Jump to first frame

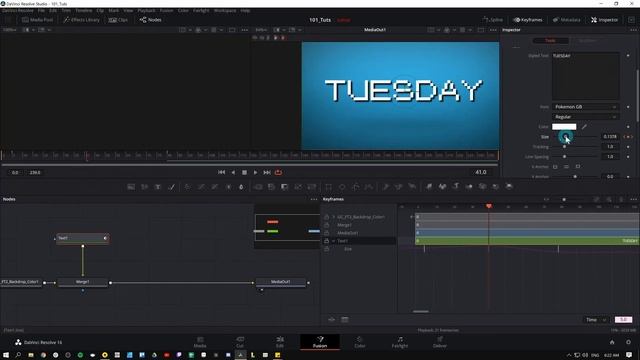coord(222,172)
